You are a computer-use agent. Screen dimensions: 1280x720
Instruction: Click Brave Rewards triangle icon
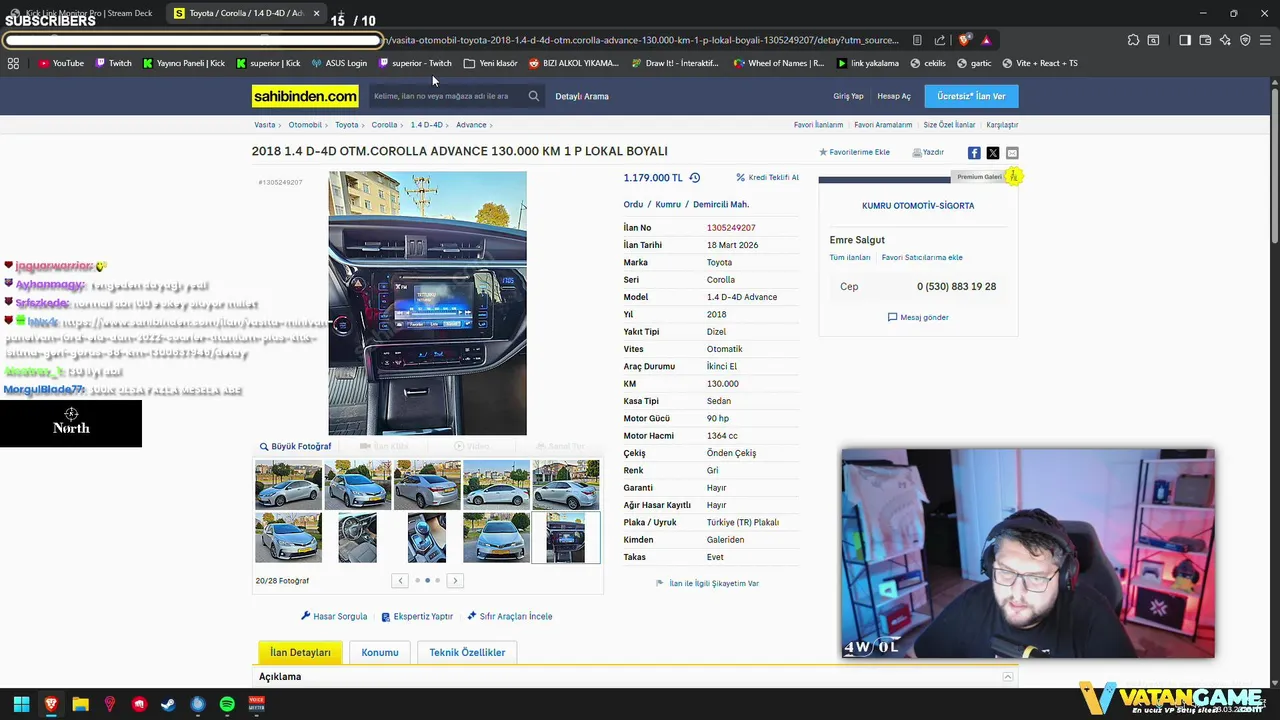986,40
